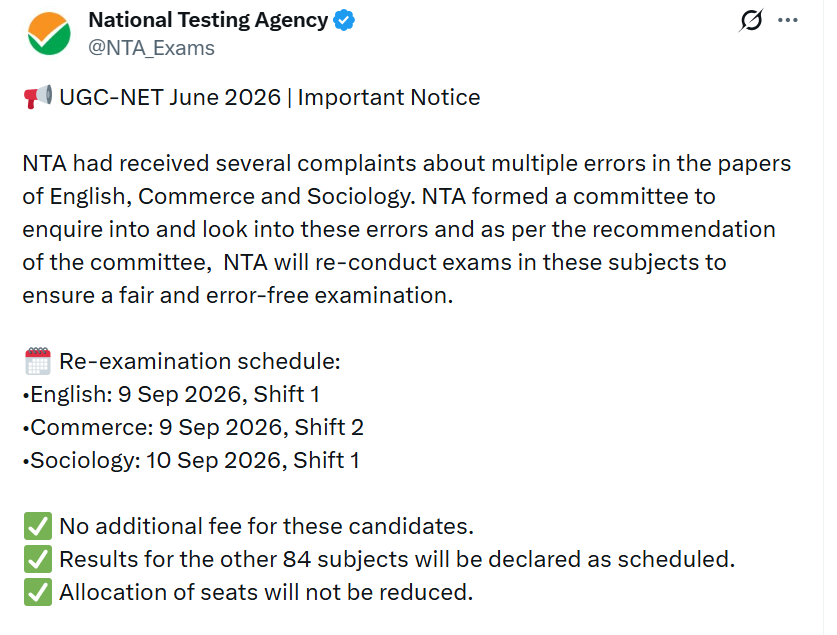Click the red megaphone emoji
This screenshot has height=635, width=837.
coord(38,97)
